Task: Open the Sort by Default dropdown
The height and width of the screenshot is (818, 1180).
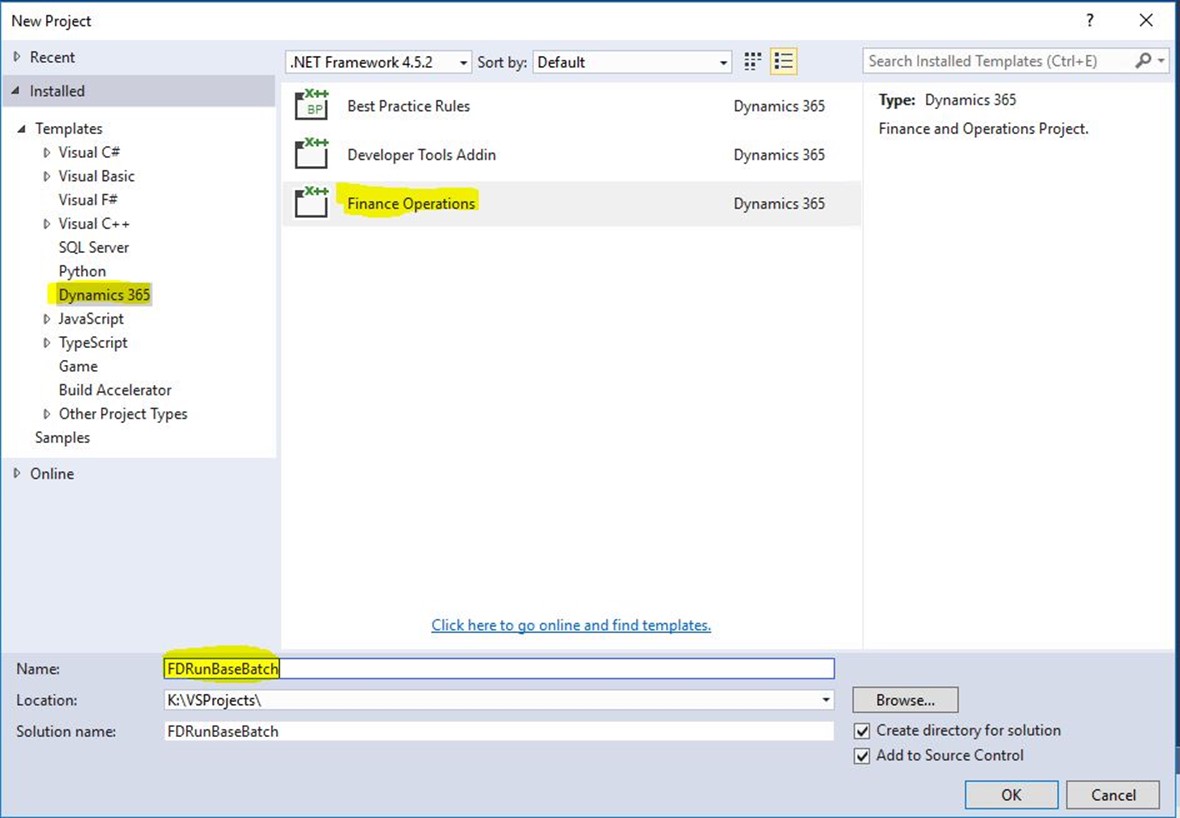Action: pyautogui.click(x=723, y=62)
